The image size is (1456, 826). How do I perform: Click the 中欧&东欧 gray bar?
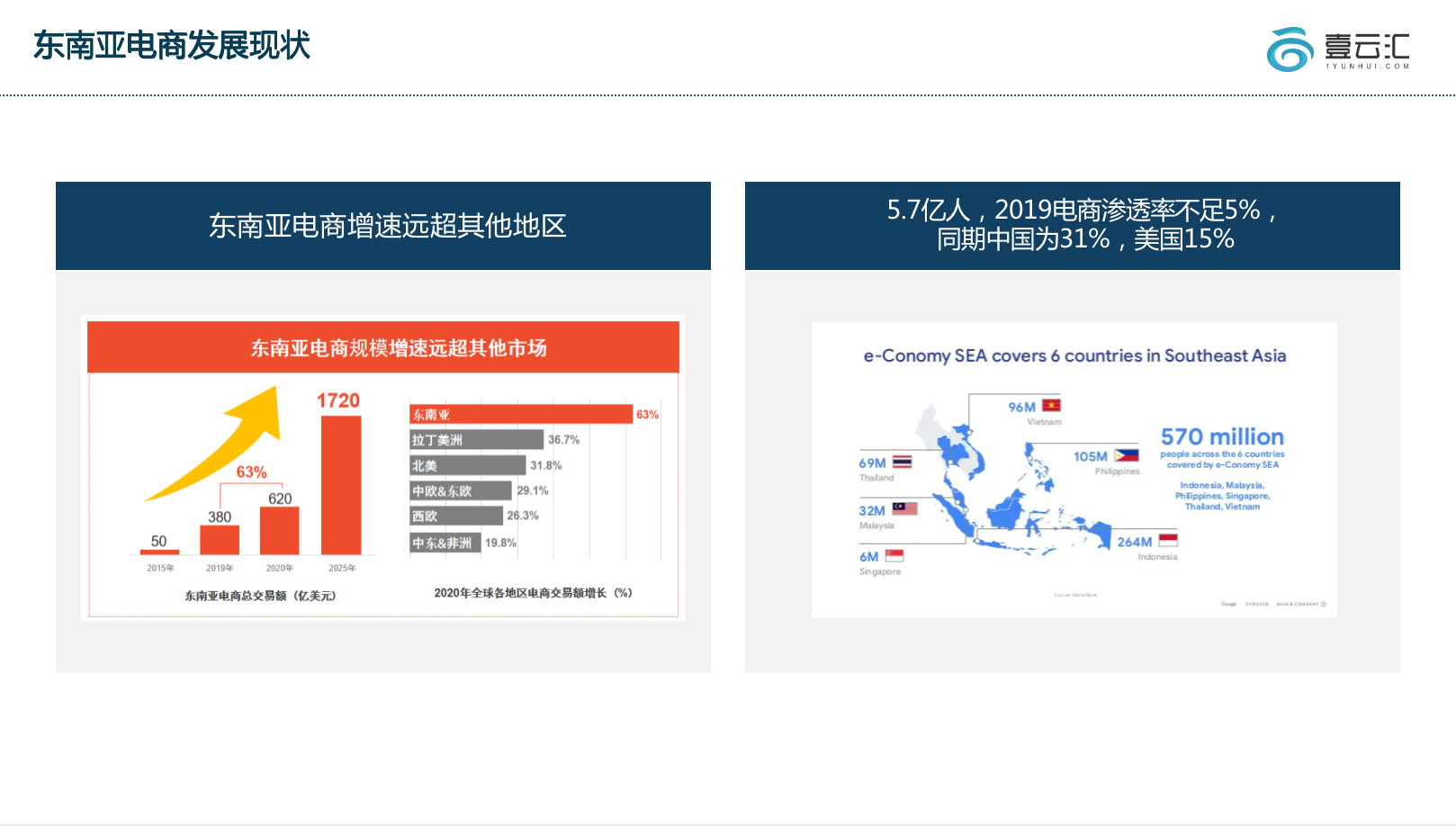tap(461, 490)
